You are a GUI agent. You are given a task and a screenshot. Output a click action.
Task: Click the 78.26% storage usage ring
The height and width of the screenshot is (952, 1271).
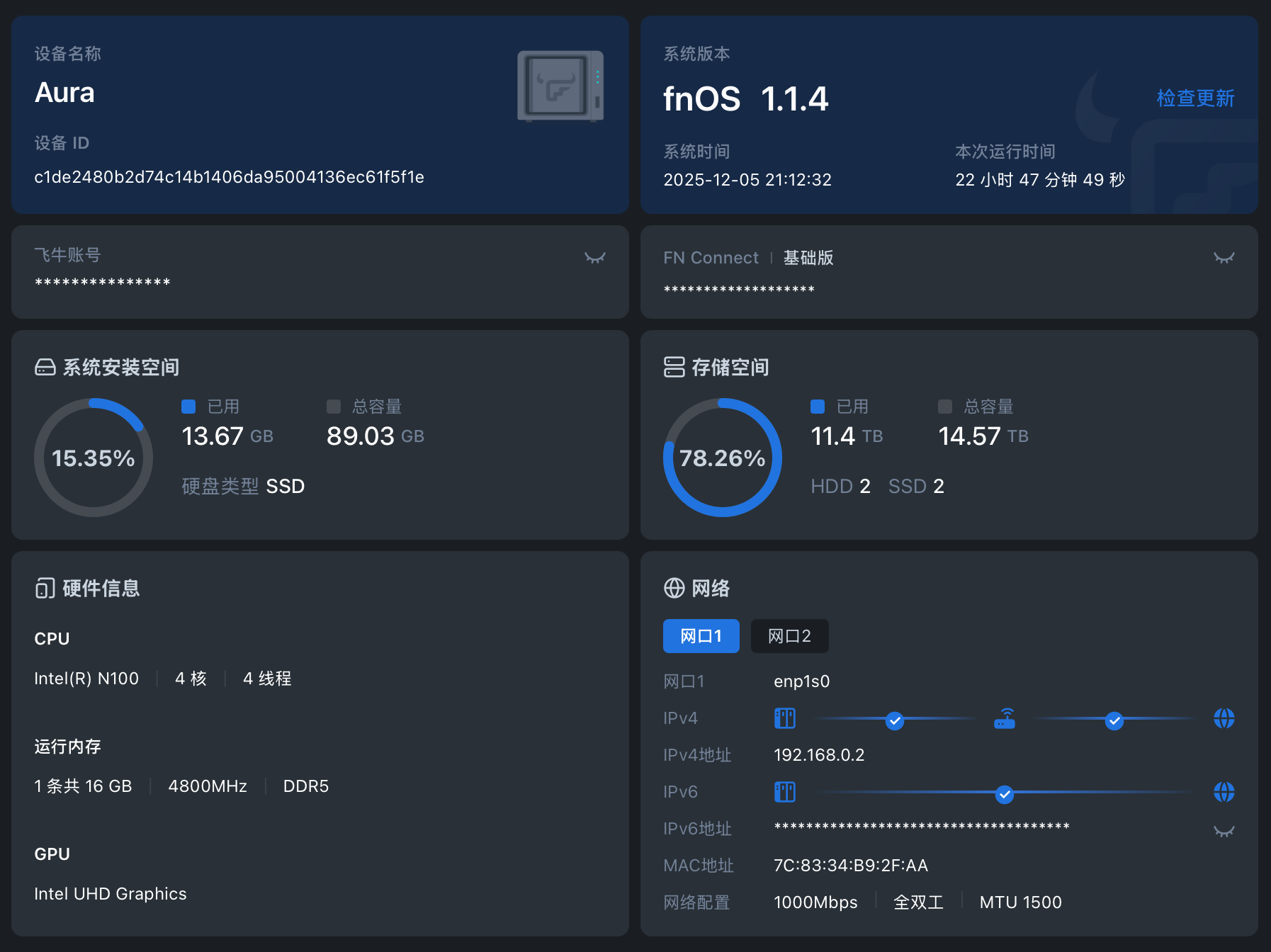click(722, 458)
